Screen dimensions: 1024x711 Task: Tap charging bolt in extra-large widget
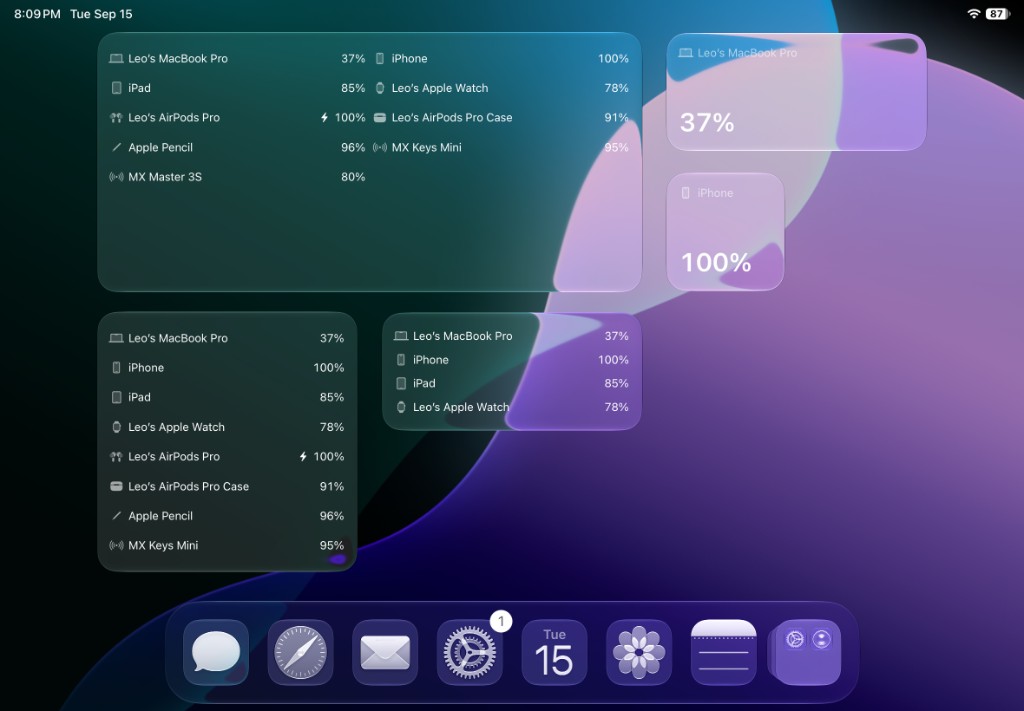325,118
